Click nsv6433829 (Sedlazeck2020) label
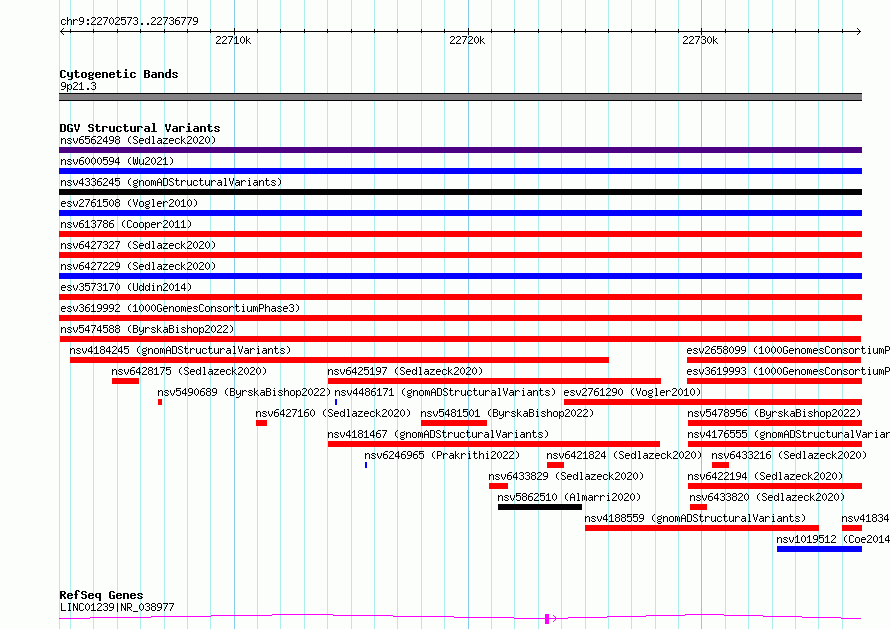 click(566, 476)
